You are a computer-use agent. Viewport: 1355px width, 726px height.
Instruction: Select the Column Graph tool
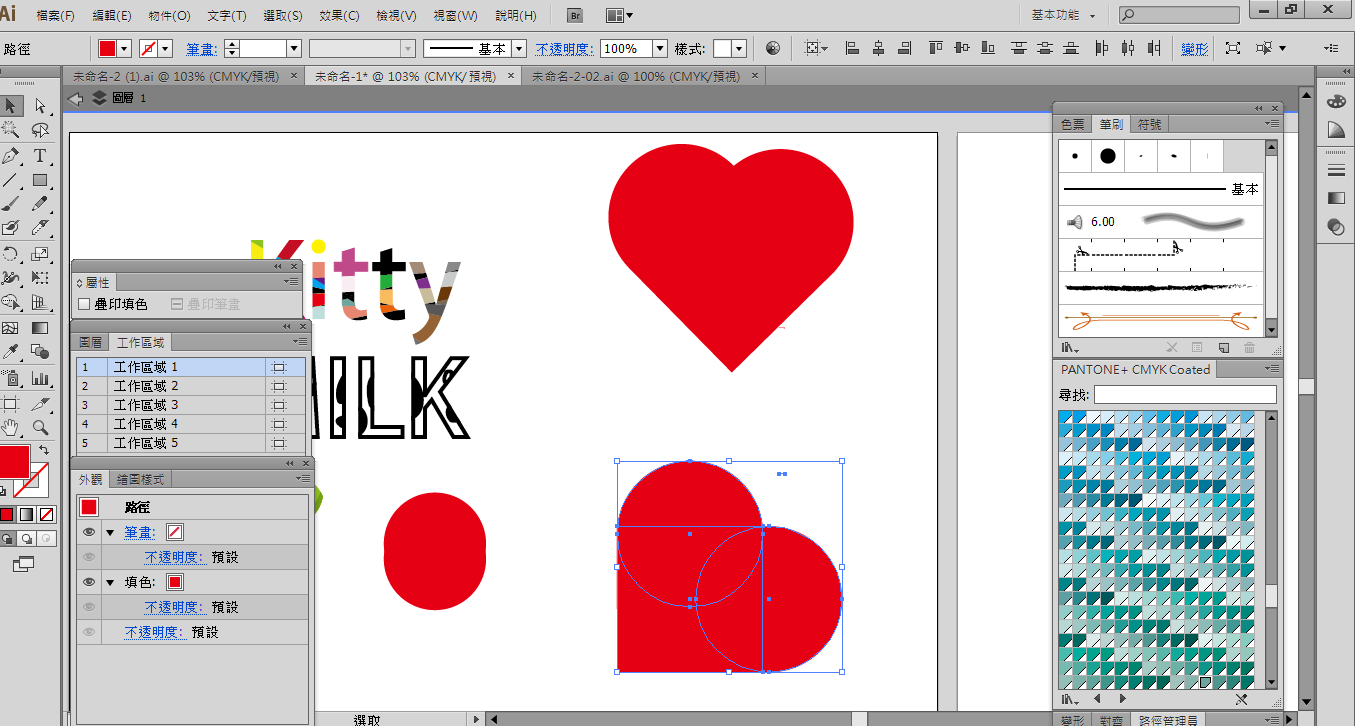pyautogui.click(x=40, y=378)
